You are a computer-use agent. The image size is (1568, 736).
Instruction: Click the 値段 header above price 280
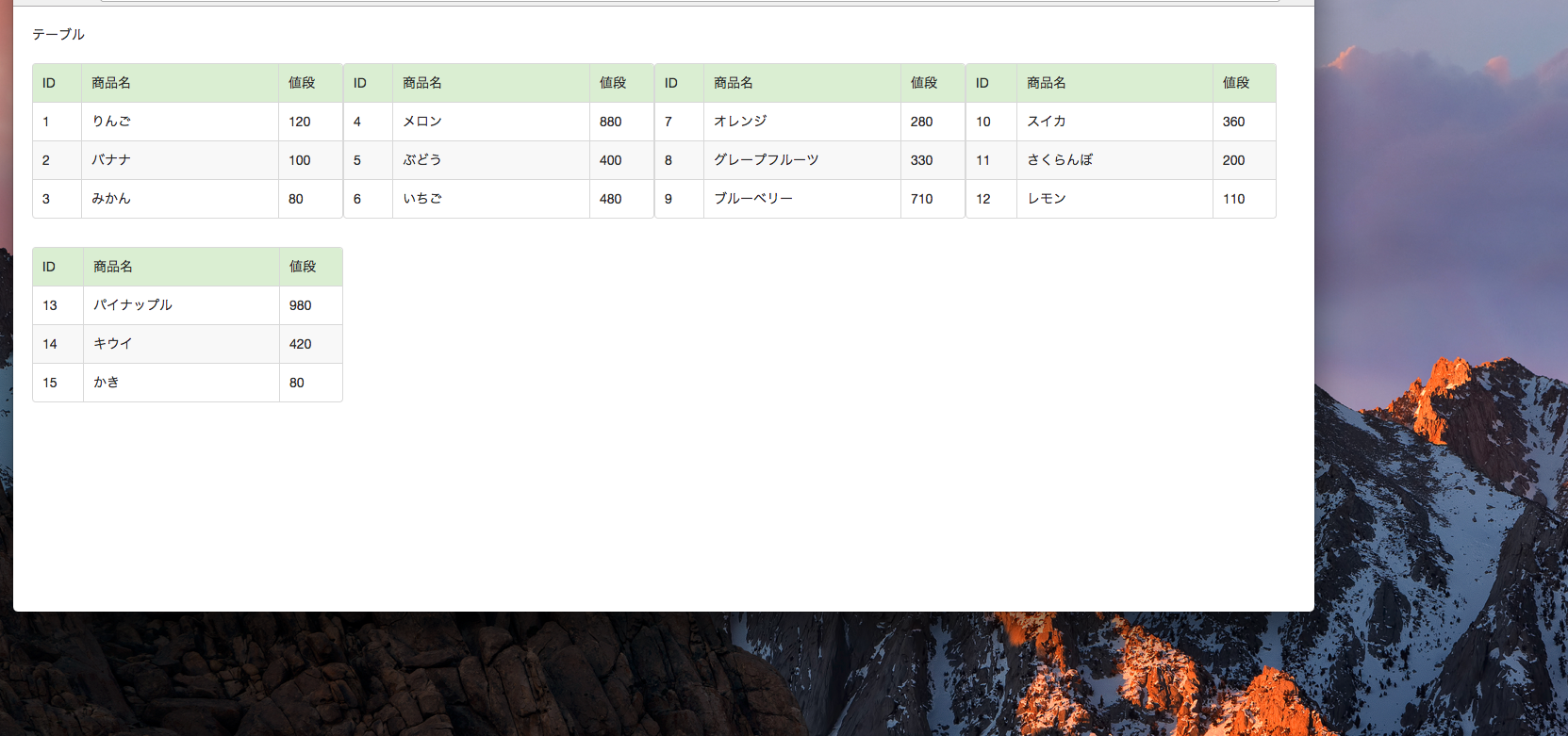933,83
